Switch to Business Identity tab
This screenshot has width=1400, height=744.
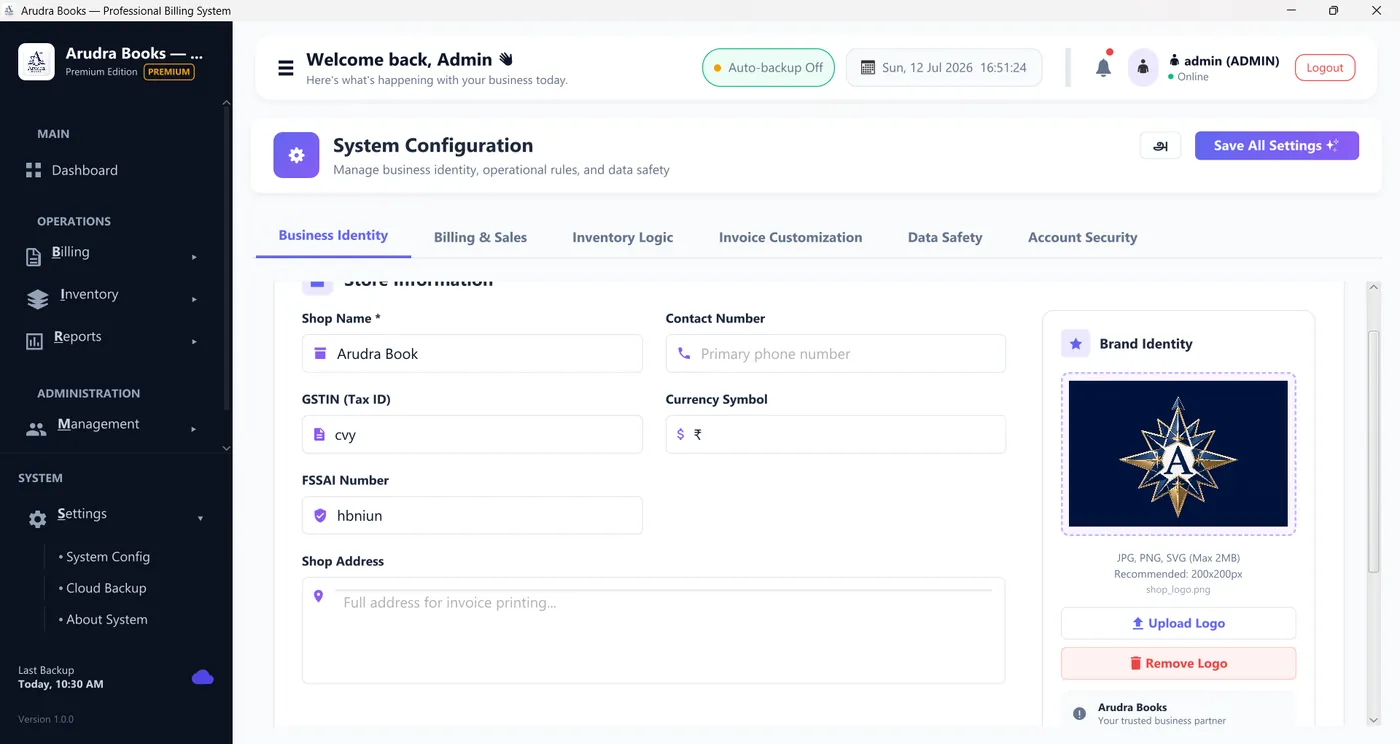(333, 236)
